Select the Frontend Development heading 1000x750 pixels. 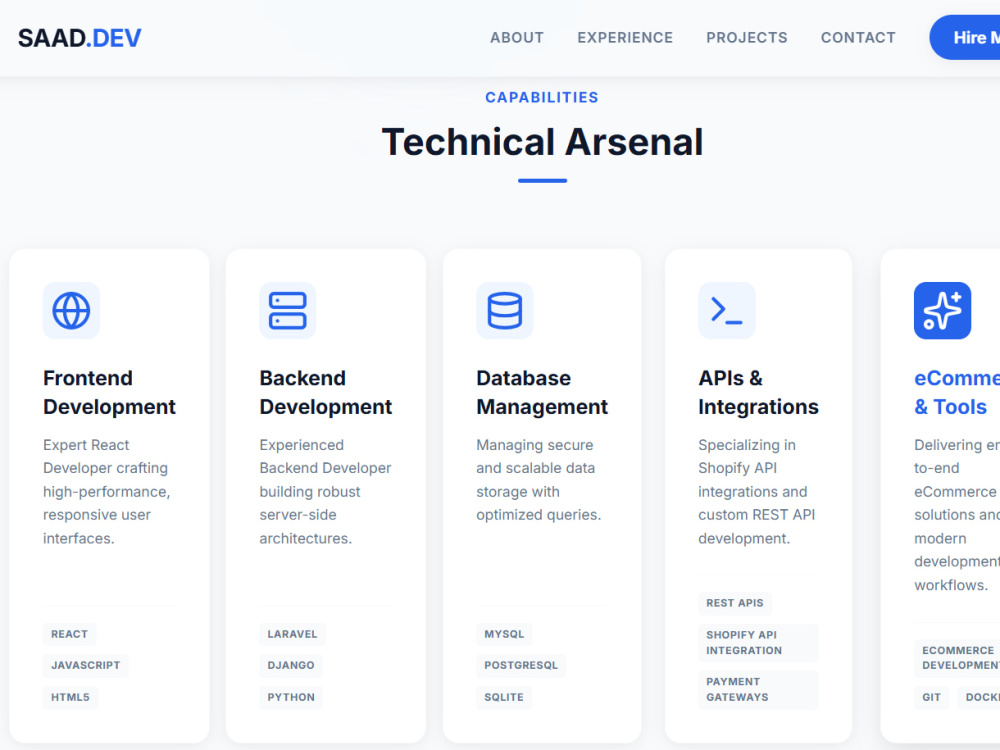click(x=109, y=392)
